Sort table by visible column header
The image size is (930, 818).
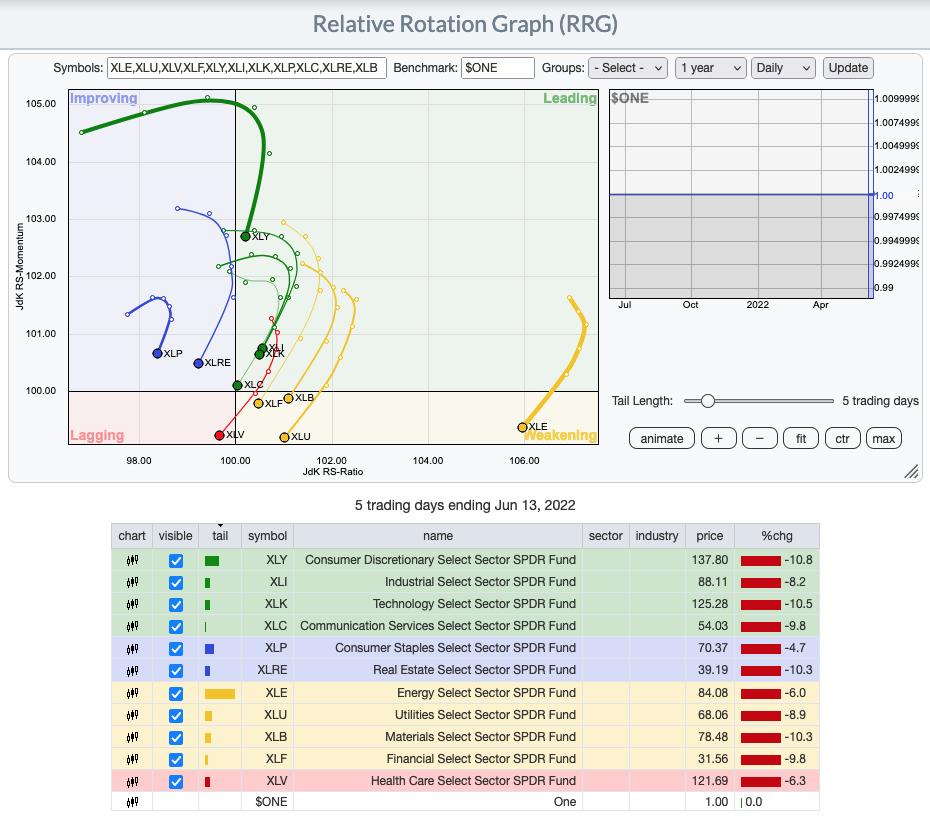click(176, 536)
